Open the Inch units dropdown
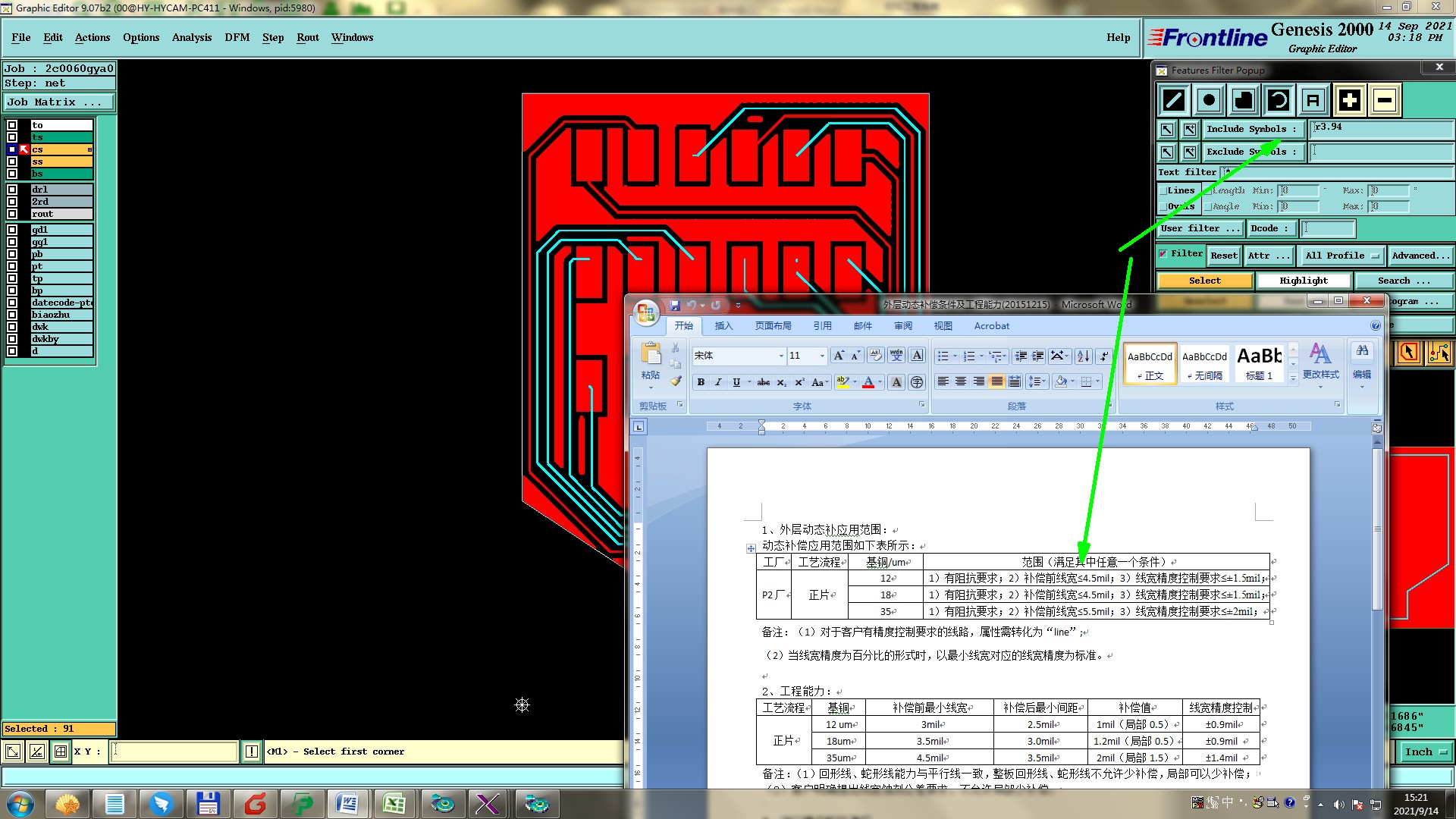Viewport: 1456px width, 819px height. pyautogui.click(x=1425, y=752)
